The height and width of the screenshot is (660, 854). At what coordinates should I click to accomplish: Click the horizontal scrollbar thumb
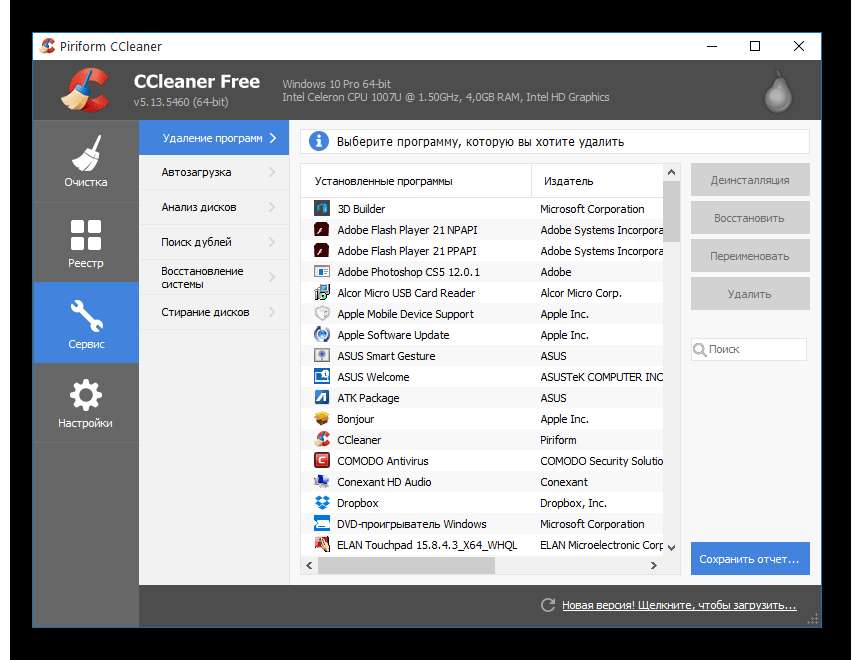click(406, 565)
